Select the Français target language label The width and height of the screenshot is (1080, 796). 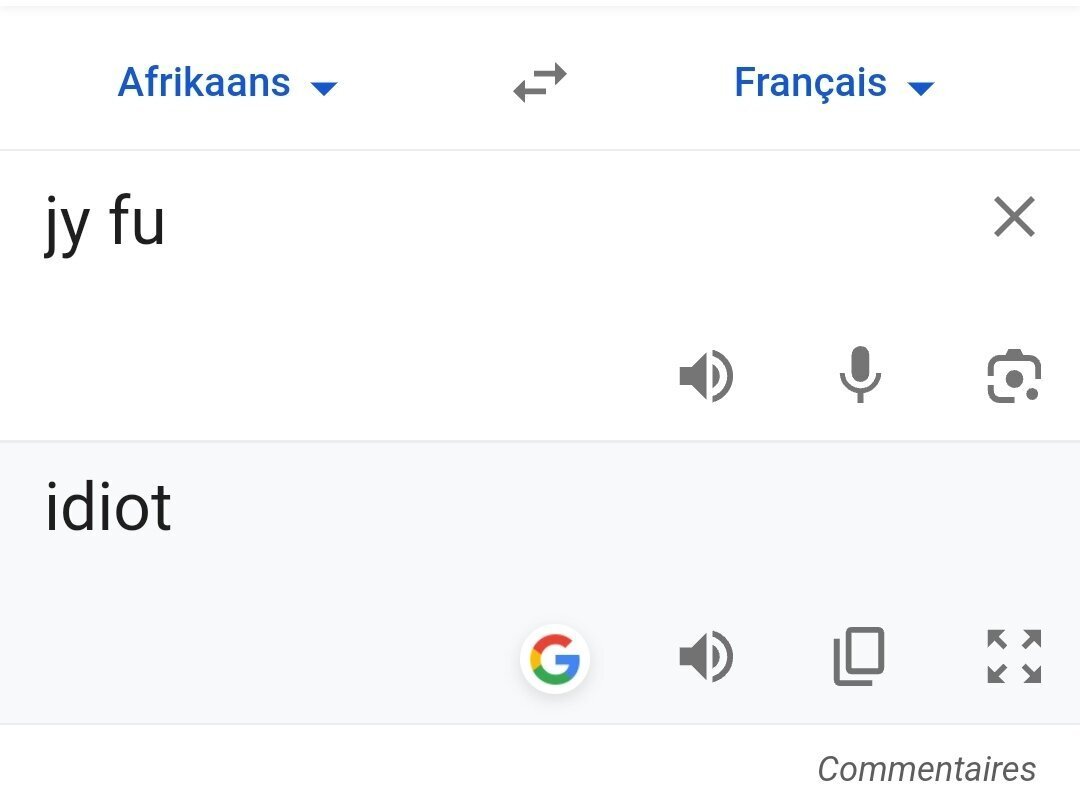pyautogui.click(x=810, y=82)
